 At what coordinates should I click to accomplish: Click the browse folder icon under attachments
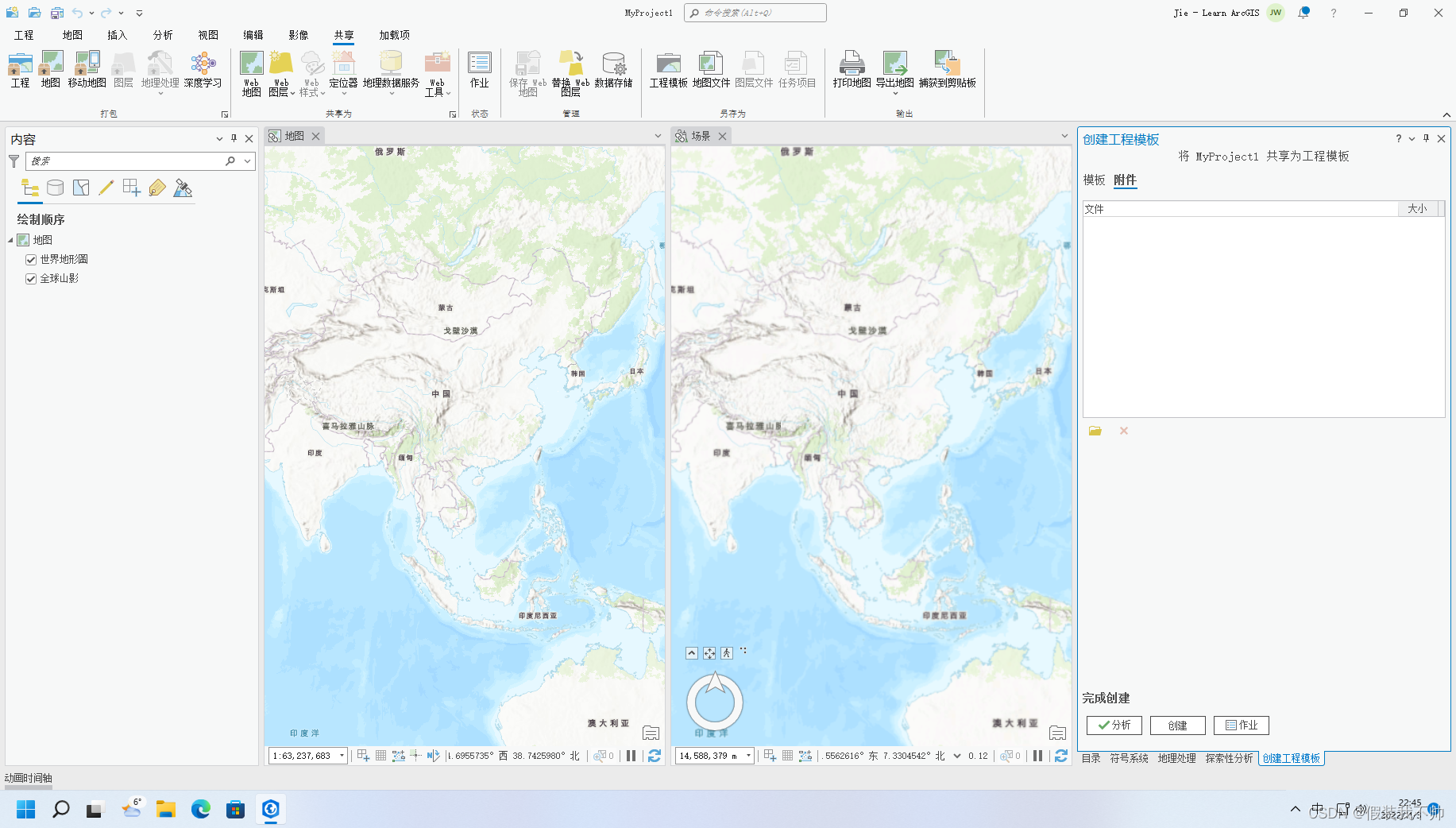click(1095, 431)
